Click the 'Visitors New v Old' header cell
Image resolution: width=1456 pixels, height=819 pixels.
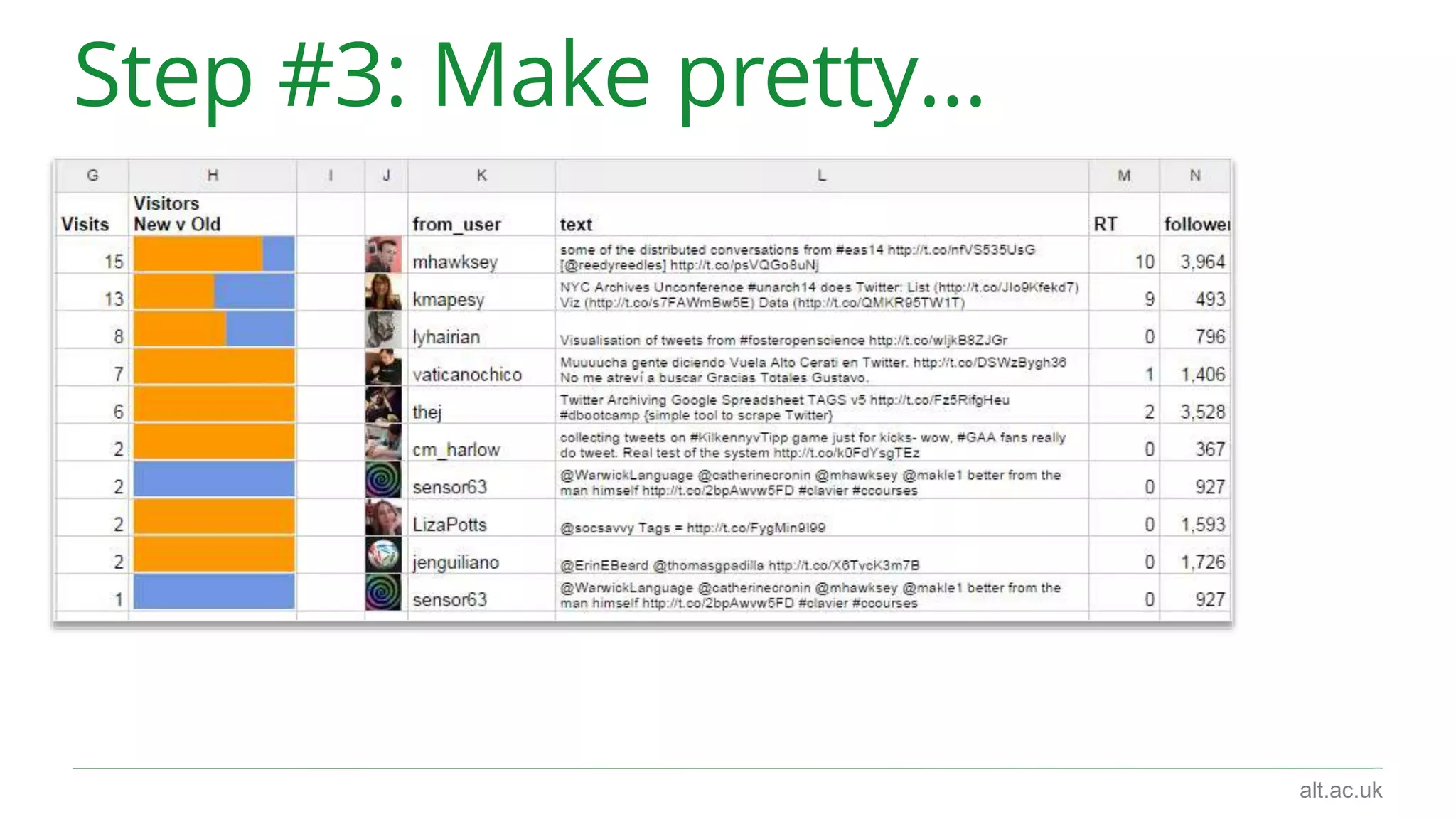pos(213,214)
